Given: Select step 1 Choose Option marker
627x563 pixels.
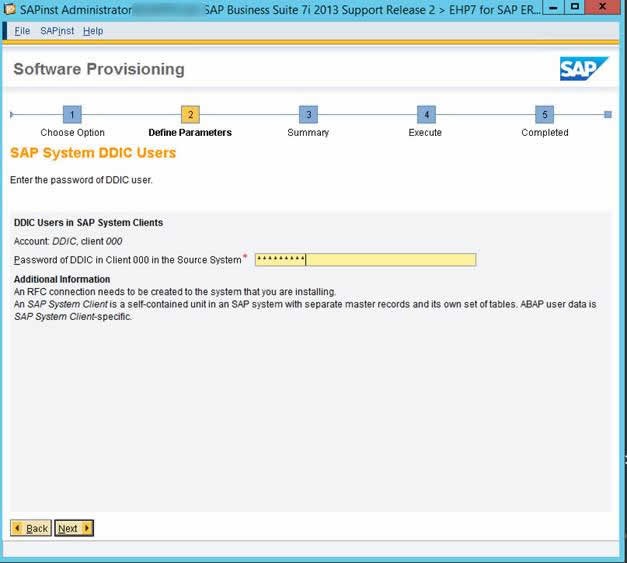Looking at the screenshot, I should click(72, 115).
